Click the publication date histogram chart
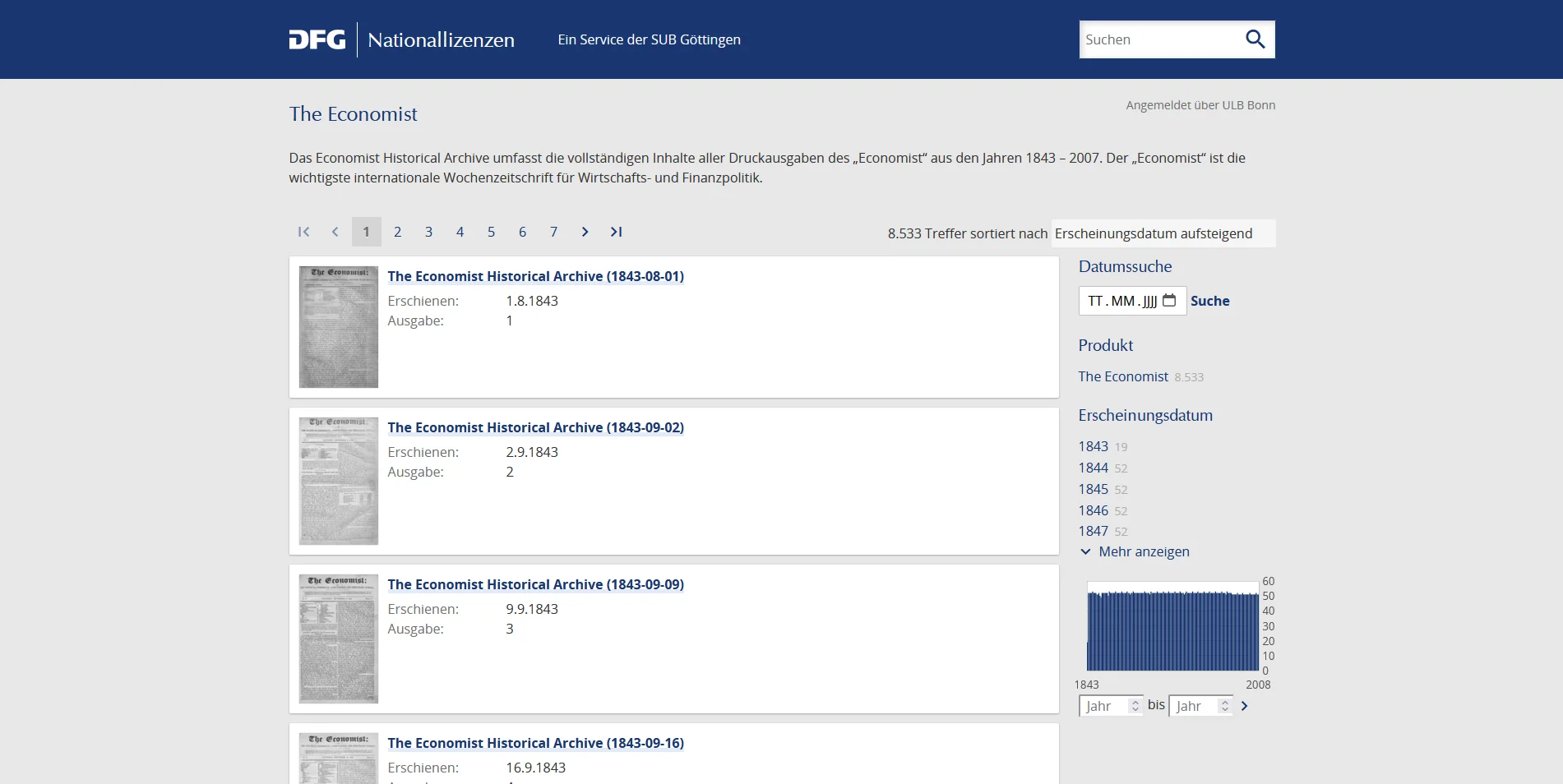The image size is (1563, 784). [1172, 626]
